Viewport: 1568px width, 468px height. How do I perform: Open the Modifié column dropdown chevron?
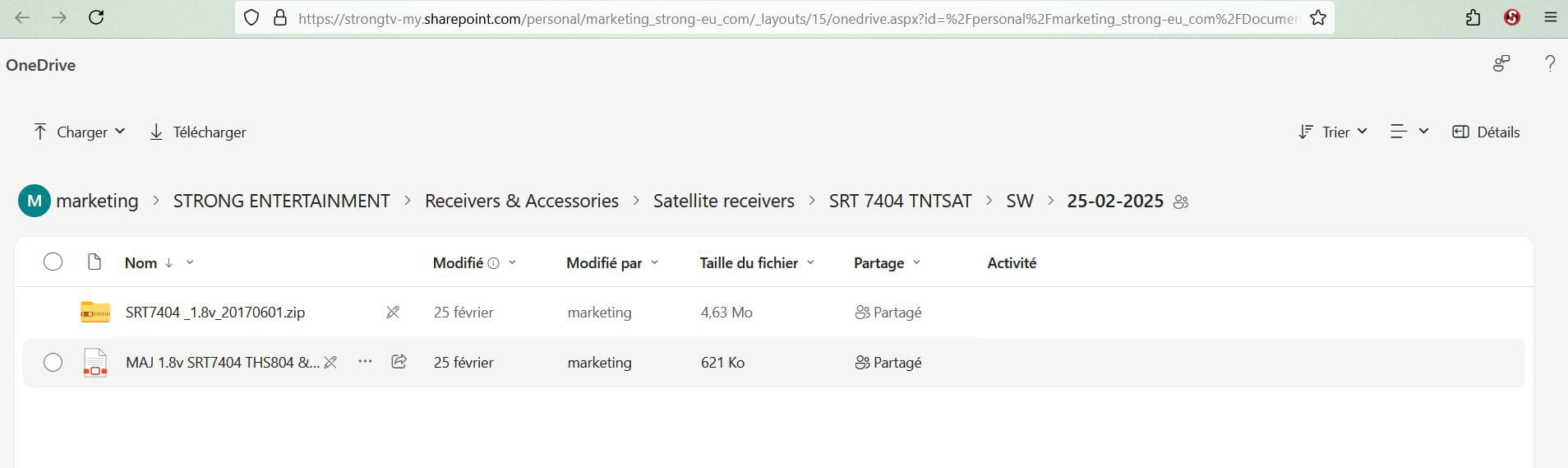tap(512, 262)
